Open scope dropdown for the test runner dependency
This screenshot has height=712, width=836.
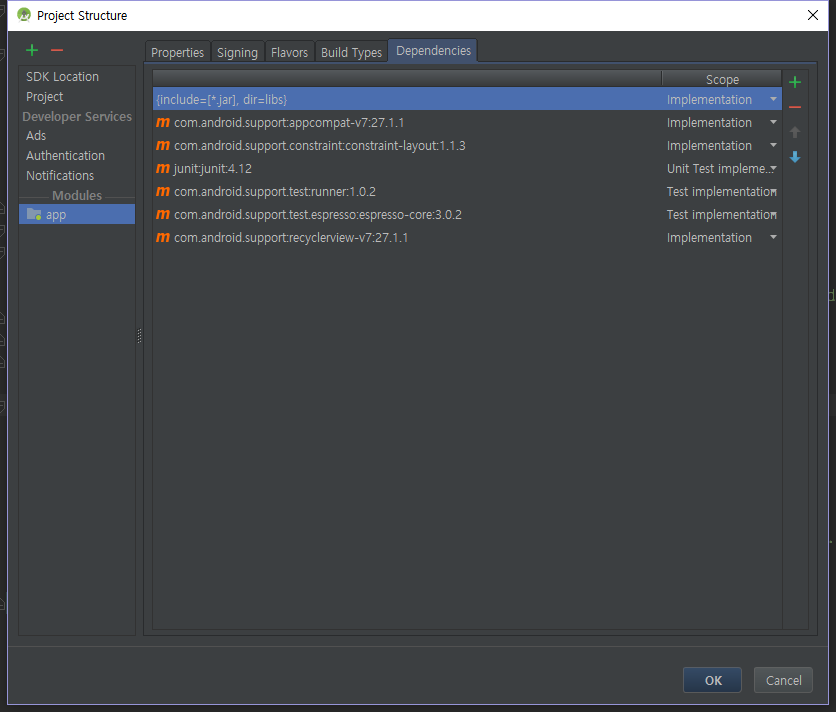pyautogui.click(x=774, y=191)
